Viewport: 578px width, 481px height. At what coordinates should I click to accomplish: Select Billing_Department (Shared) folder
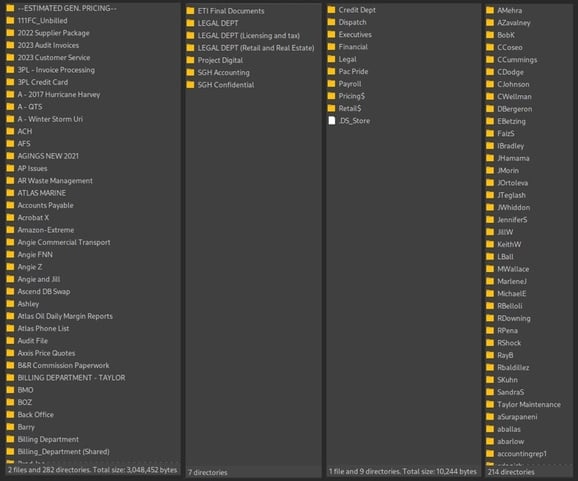[63, 452]
